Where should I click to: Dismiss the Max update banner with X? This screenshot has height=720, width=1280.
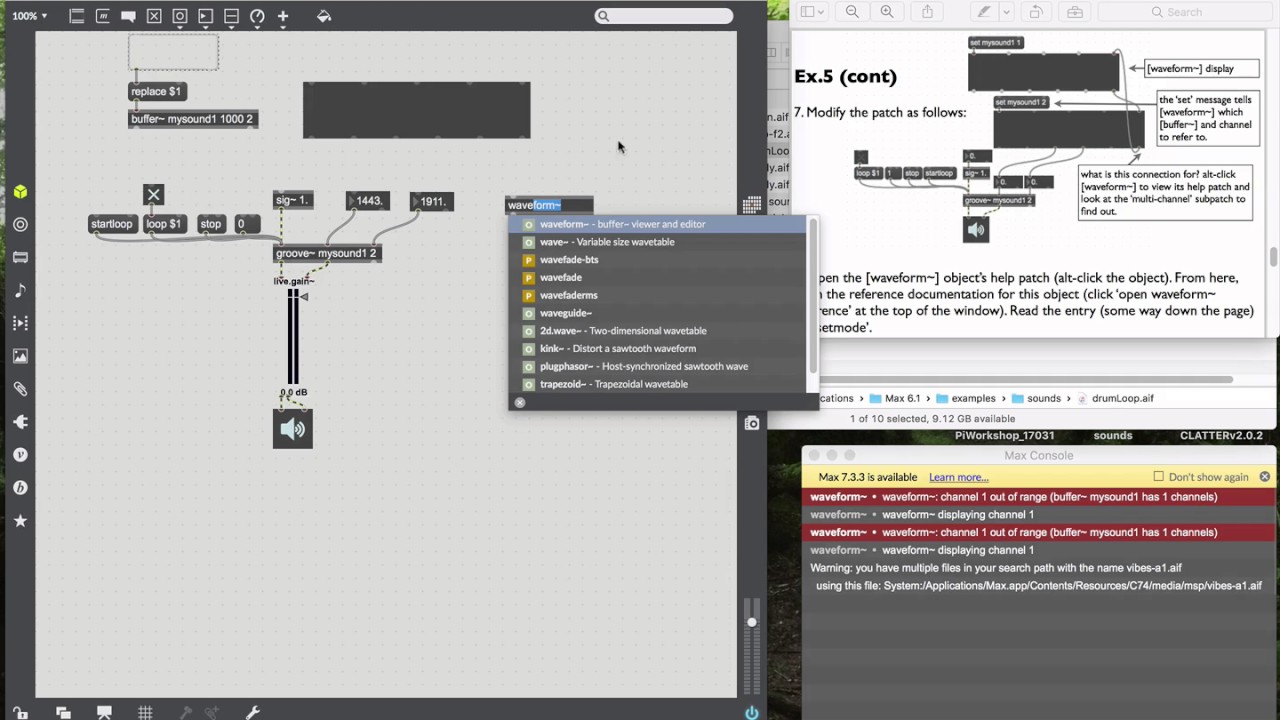pyautogui.click(x=1264, y=477)
